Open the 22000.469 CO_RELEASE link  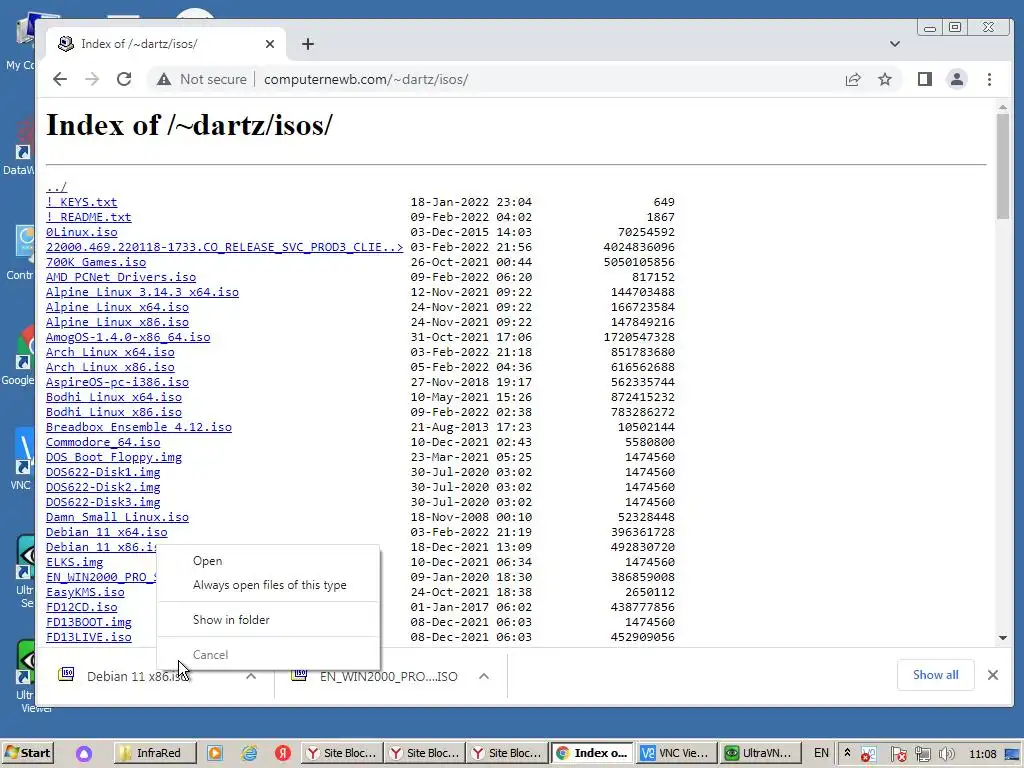pos(225,248)
